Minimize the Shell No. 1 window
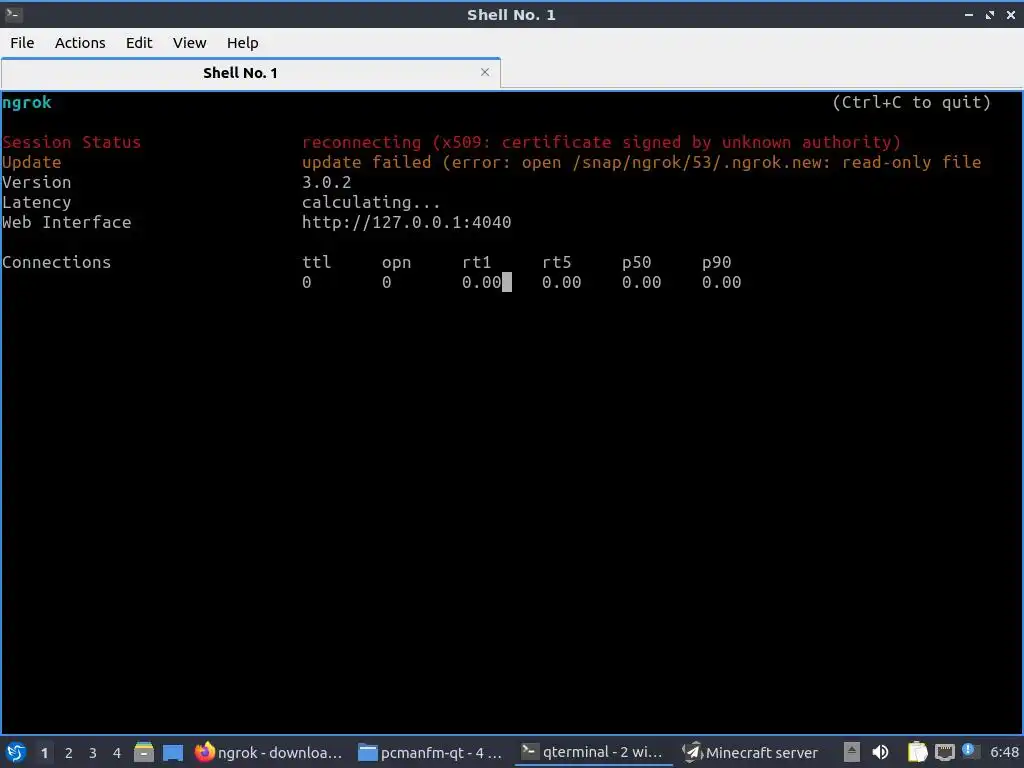 coord(968,14)
